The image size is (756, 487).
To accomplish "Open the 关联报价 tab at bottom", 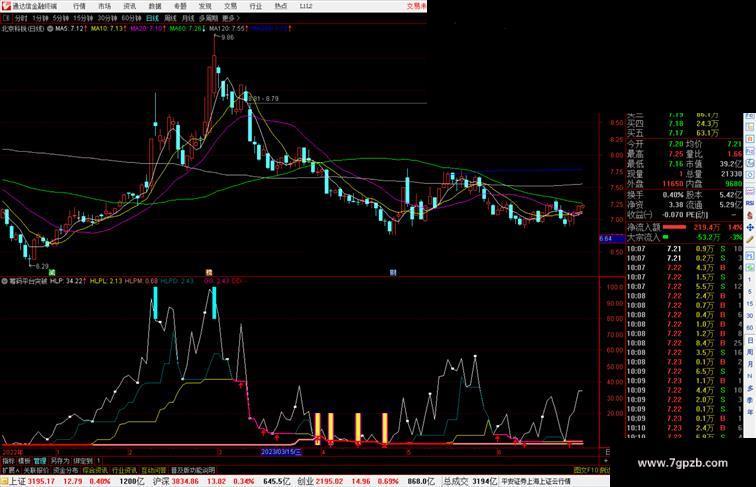I will (37, 470).
